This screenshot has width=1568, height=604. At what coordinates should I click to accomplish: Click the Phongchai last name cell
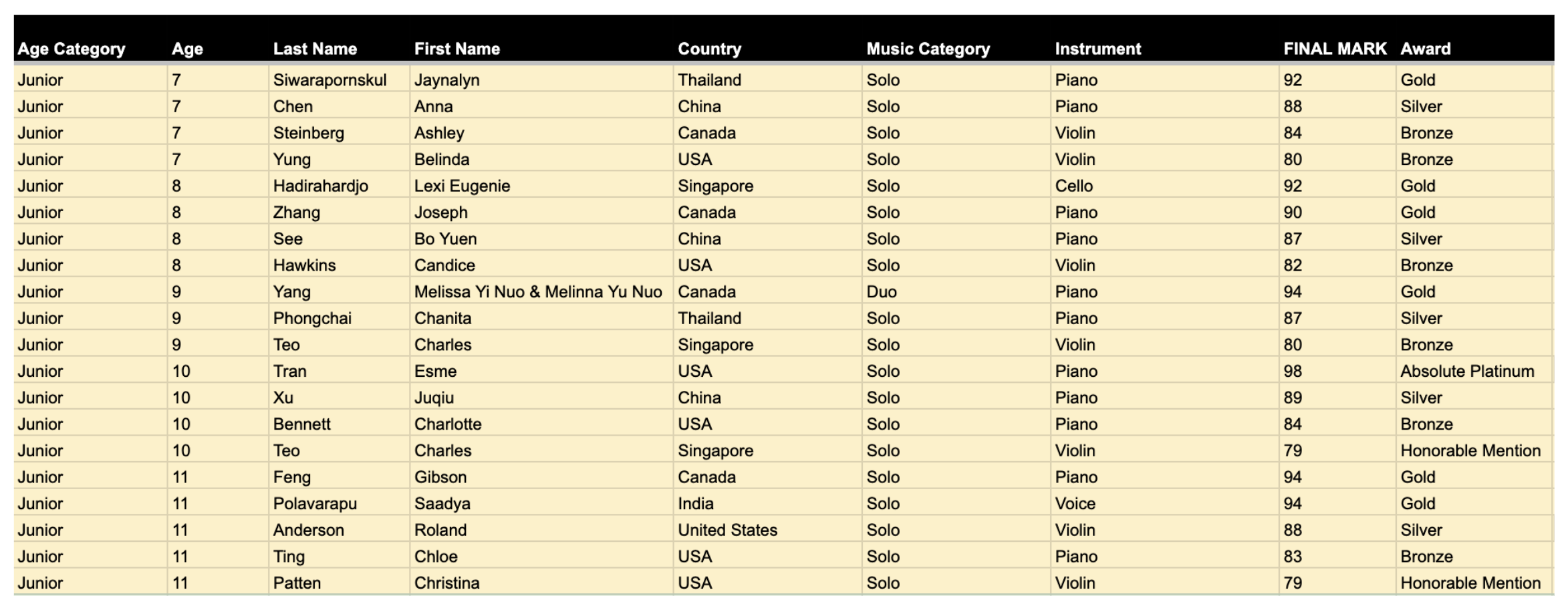click(x=339, y=318)
